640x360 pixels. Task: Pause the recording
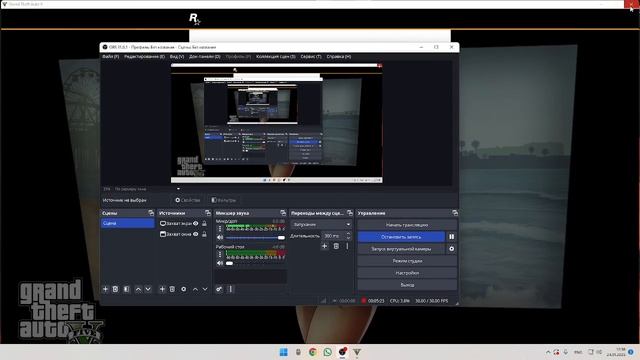[x=451, y=237]
